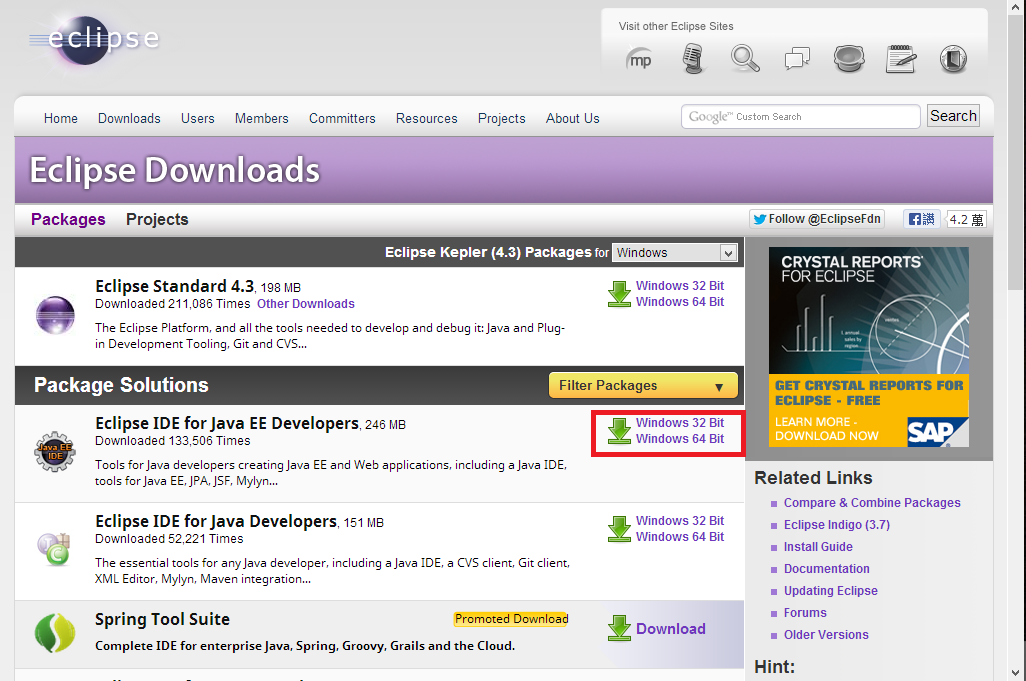Click green download arrow for Java Developers
Image resolution: width=1026 pixels, height=681 pixels.
coord(619,529)
